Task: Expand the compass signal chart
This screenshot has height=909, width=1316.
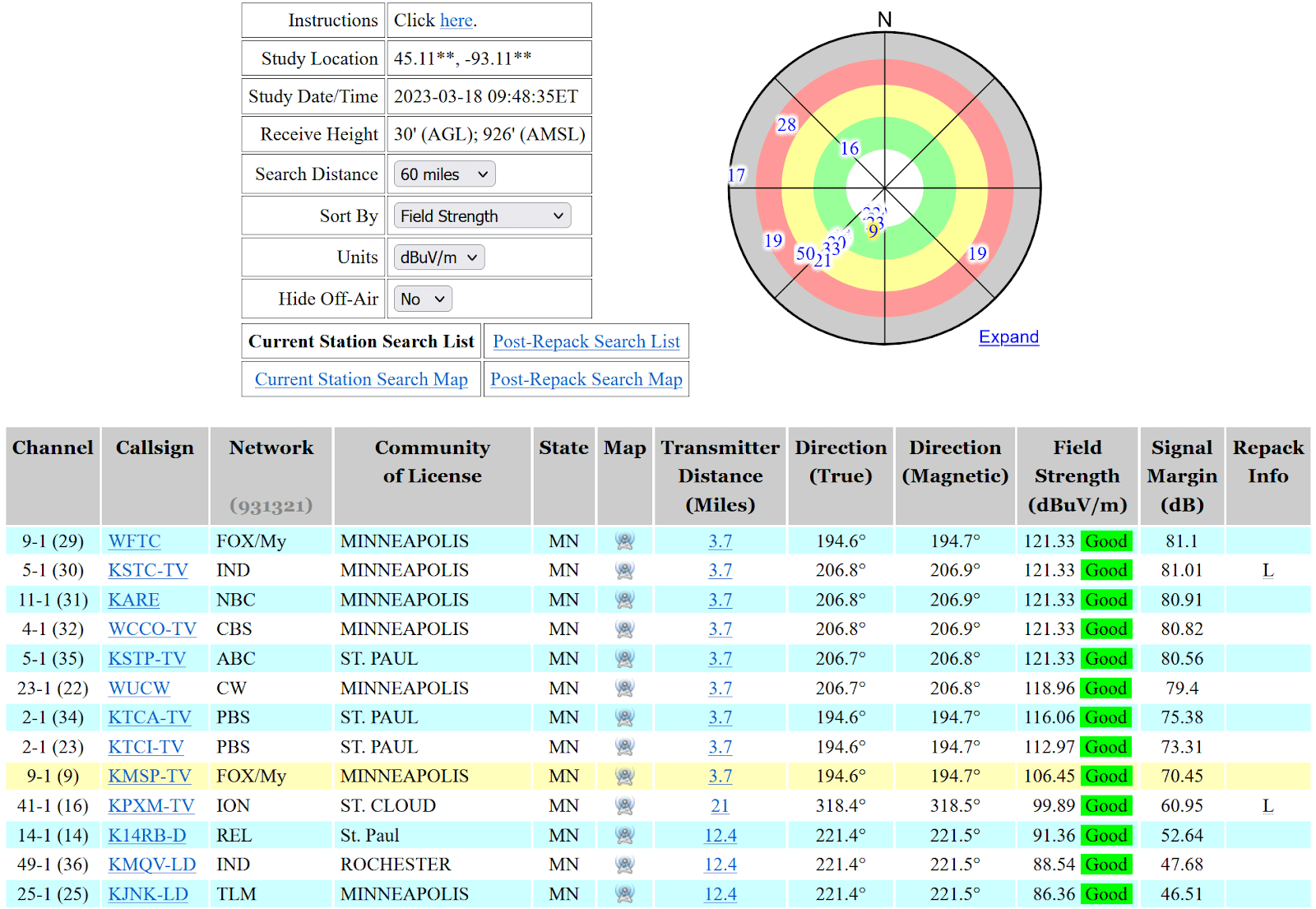Action: click(x=1008, y=337)
